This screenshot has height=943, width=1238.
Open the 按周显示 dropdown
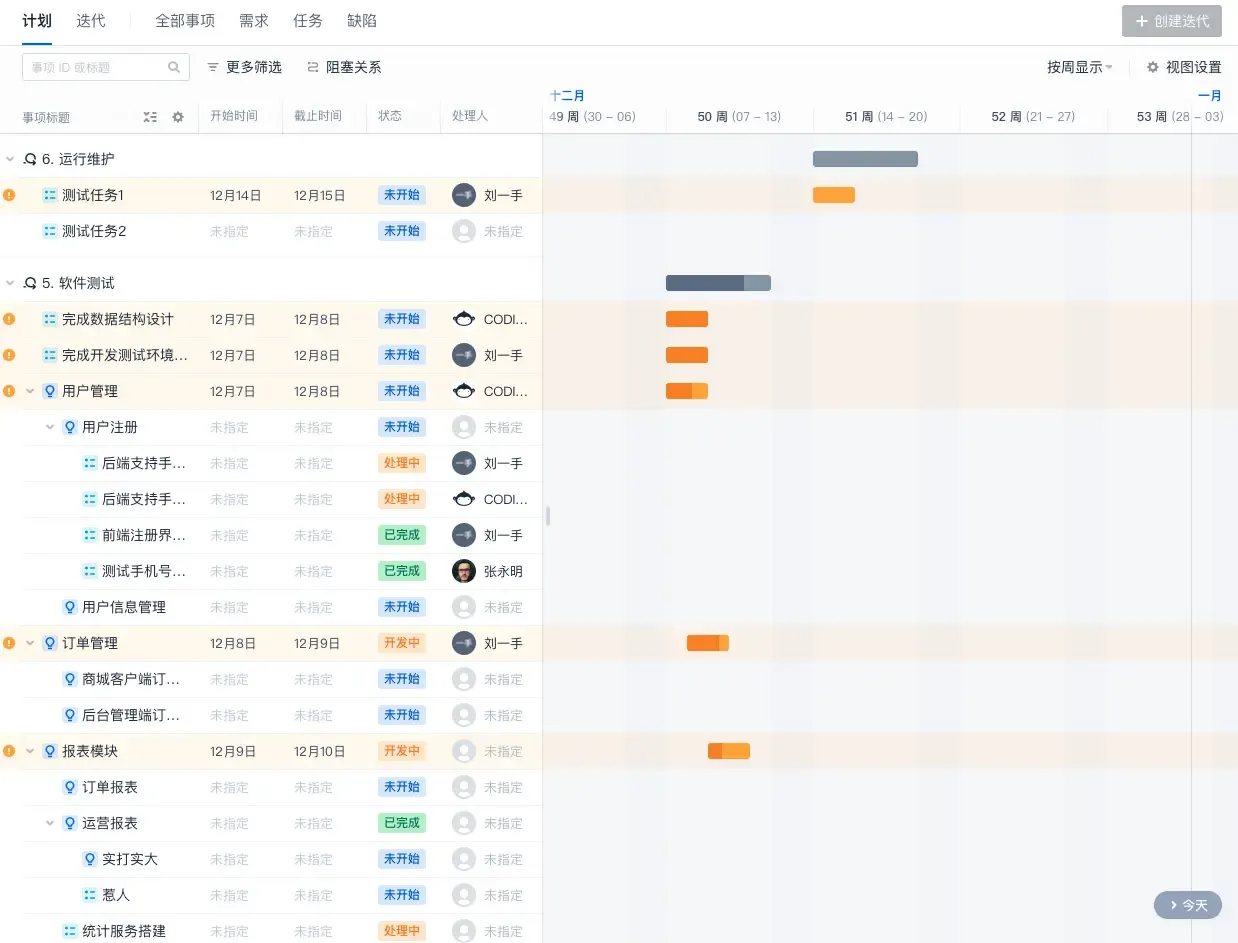pos(1079,67)
